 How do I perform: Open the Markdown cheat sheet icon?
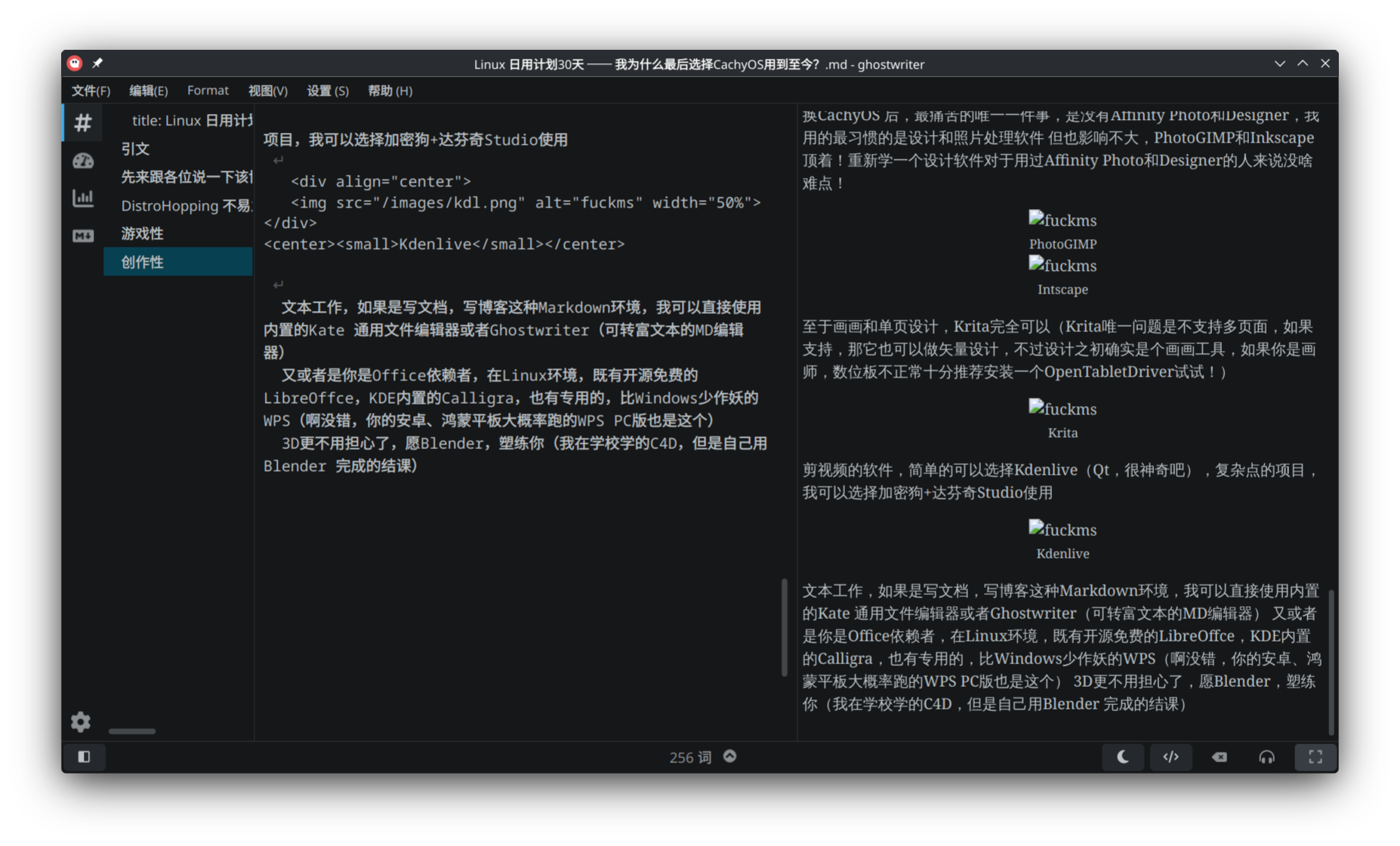pyautogui.click(x=83, y=236)
